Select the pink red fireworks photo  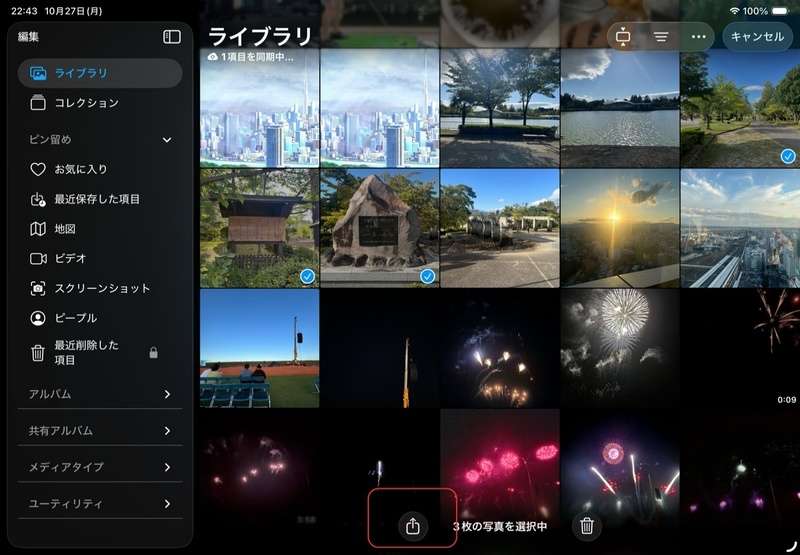(x=500, y=468)
